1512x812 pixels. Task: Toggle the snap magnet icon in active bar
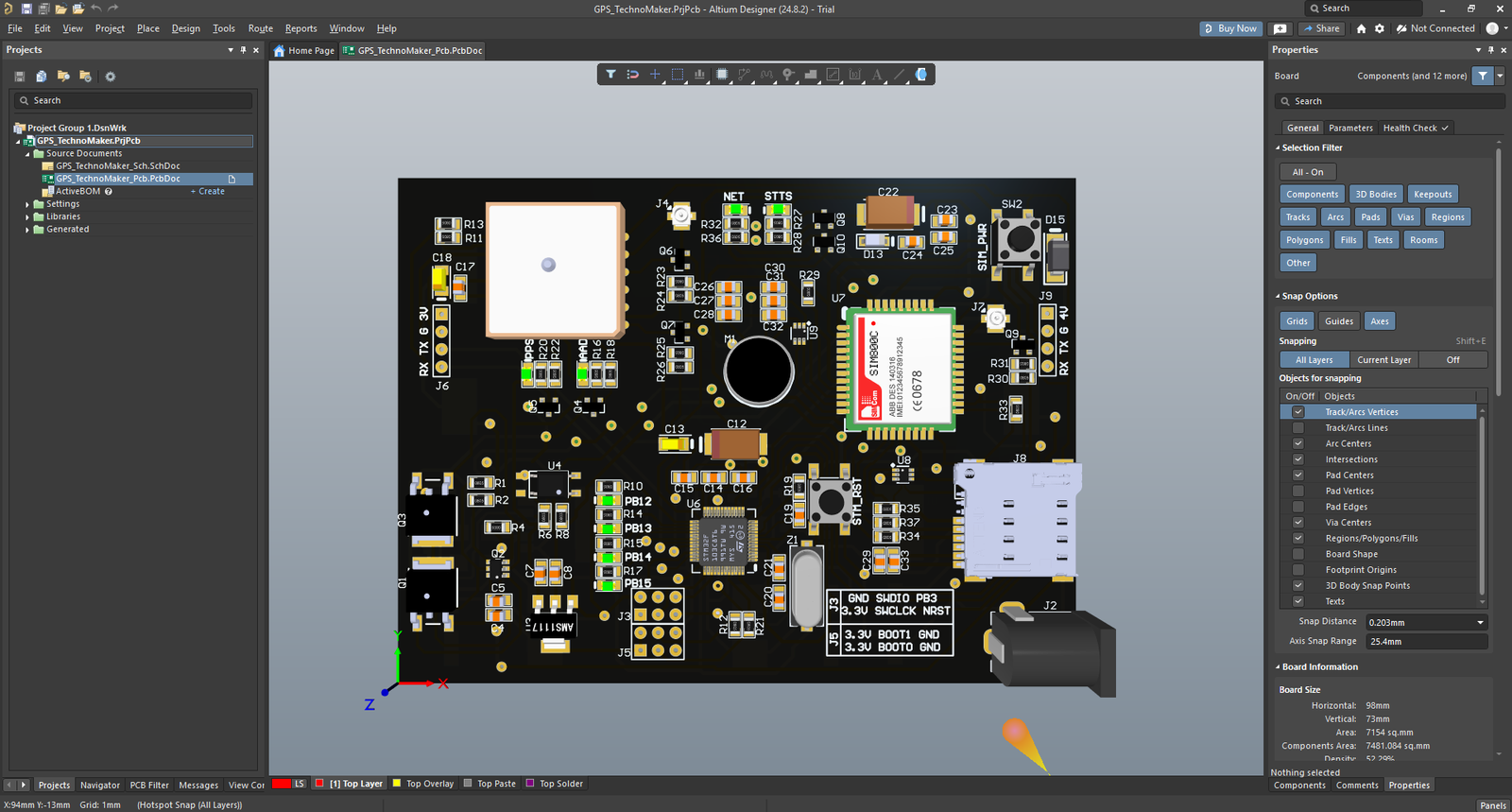click(633, 74)
